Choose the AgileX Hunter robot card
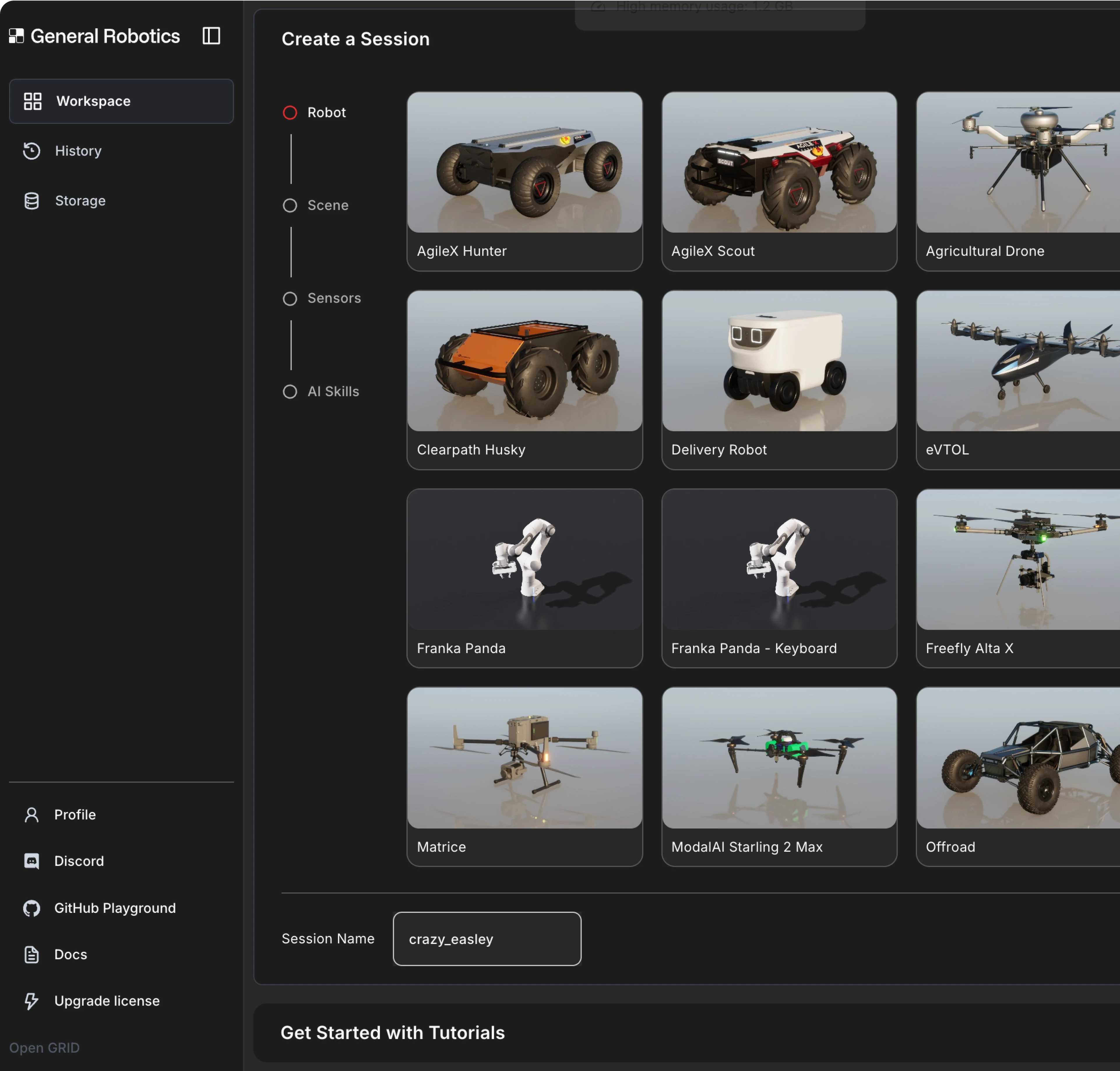 click(x=524, y=181)
